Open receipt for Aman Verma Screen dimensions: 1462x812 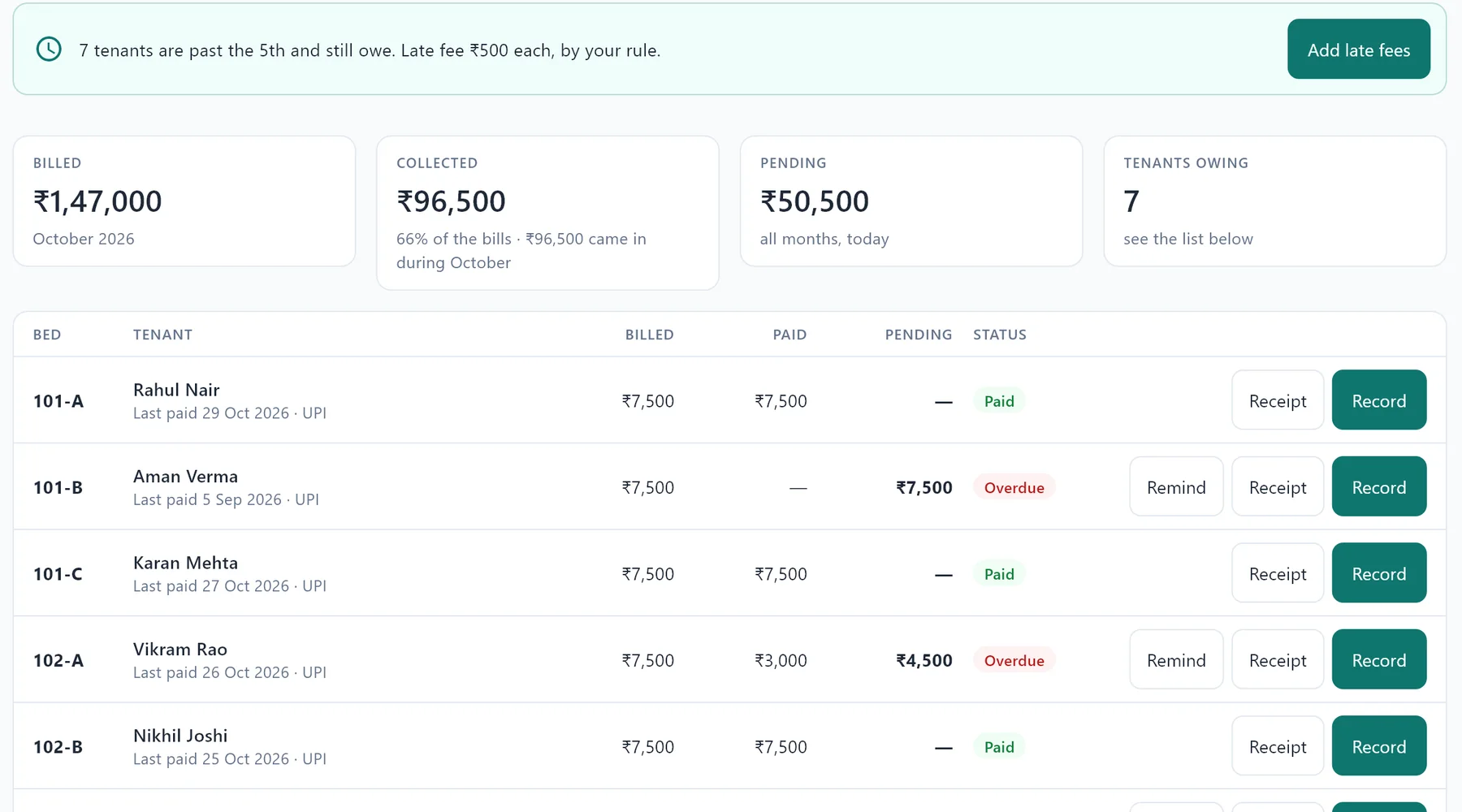1278,487
